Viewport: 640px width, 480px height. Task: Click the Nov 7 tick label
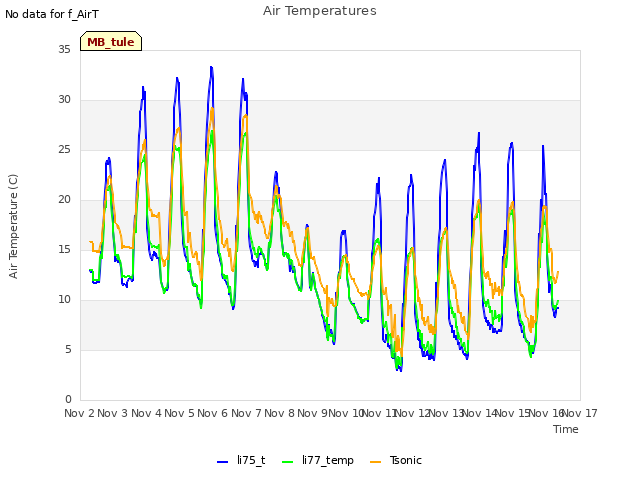point(246,413)
